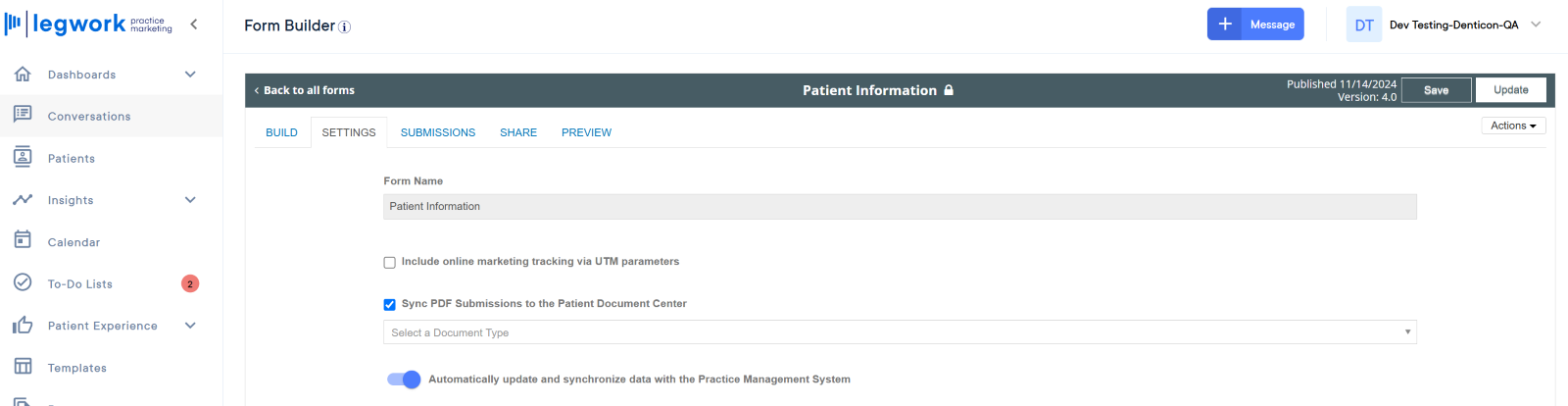Viewport: 1568px width, 406px height.
Task: Open the Calendar icon
Action: pos(23,240)
